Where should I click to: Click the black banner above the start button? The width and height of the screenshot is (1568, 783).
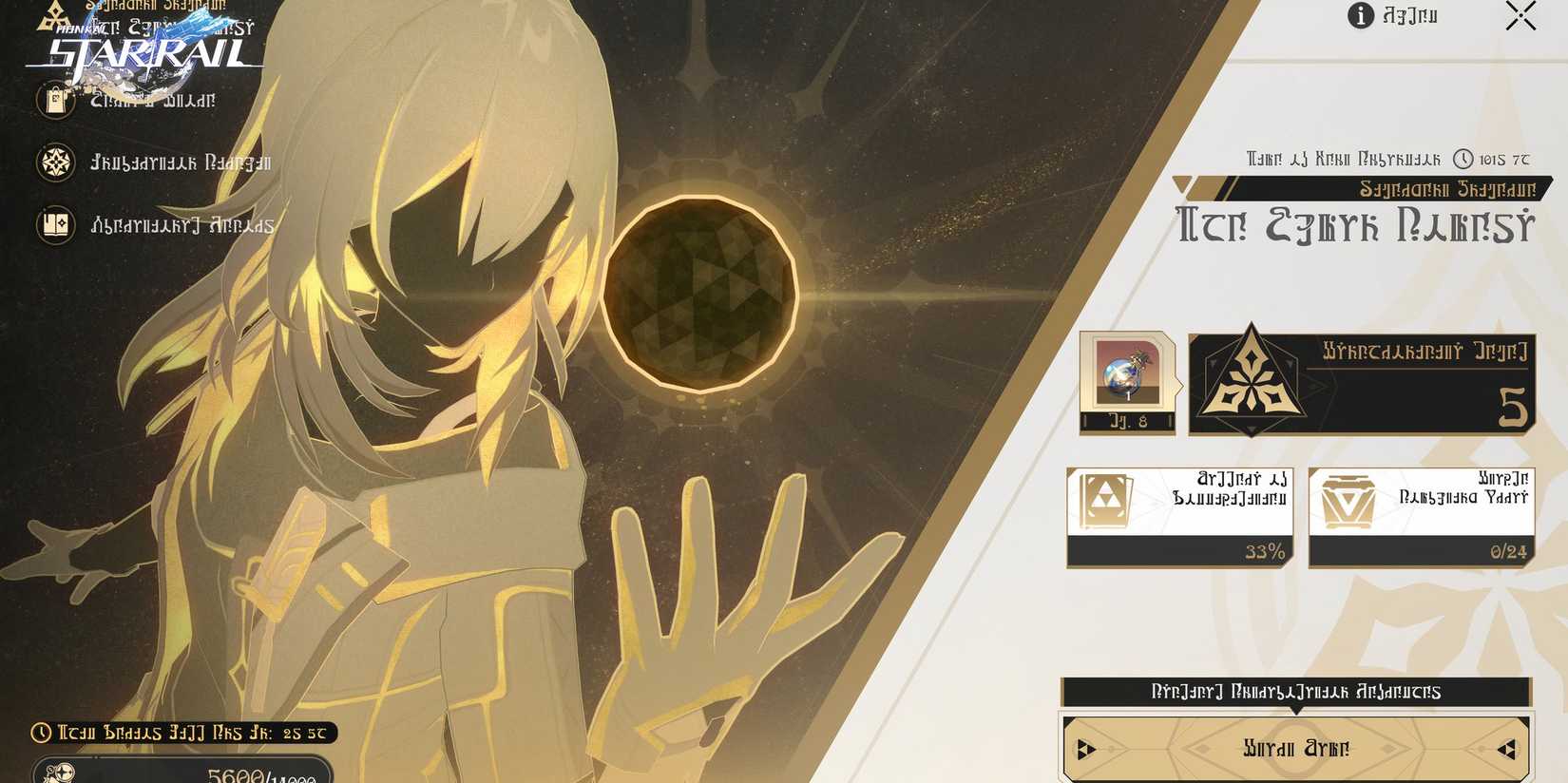coord(1296,692)
